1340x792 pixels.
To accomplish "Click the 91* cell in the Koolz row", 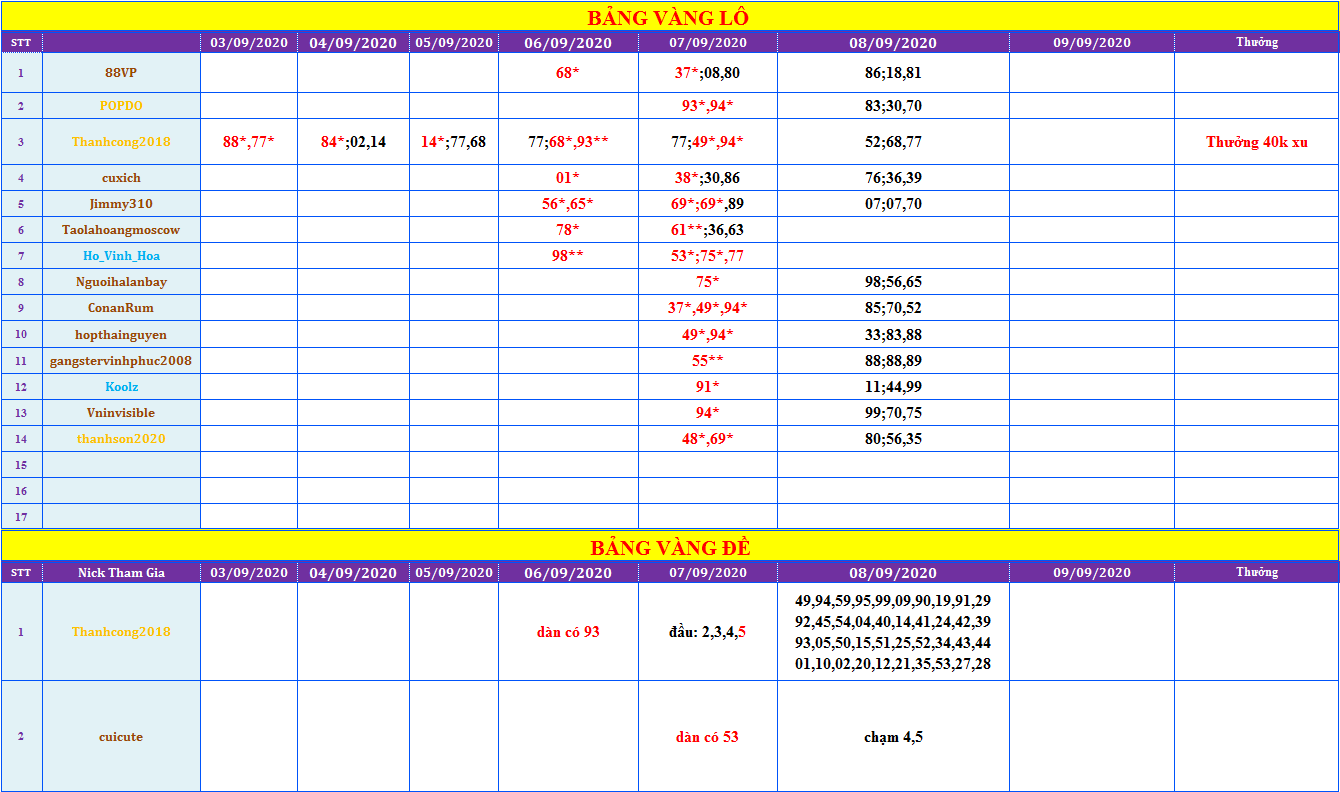I will [708, 386].
